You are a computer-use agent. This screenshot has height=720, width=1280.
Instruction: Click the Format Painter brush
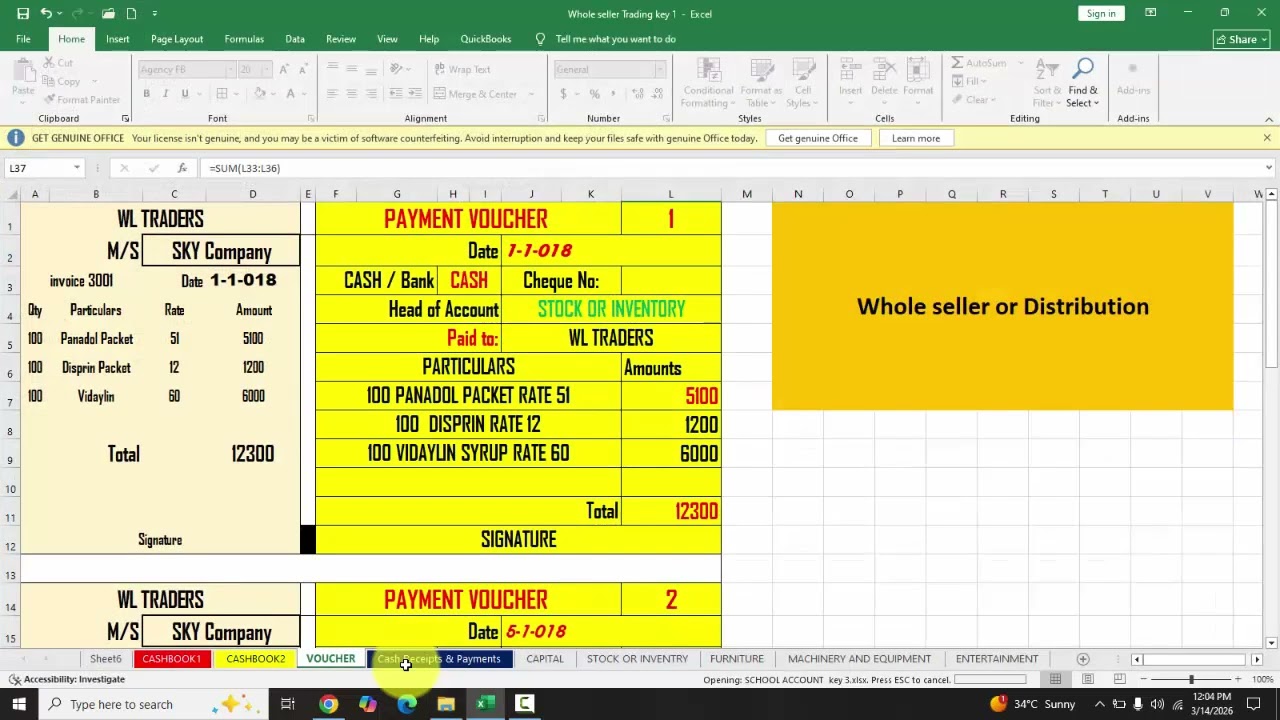click(x=82, y=100)
